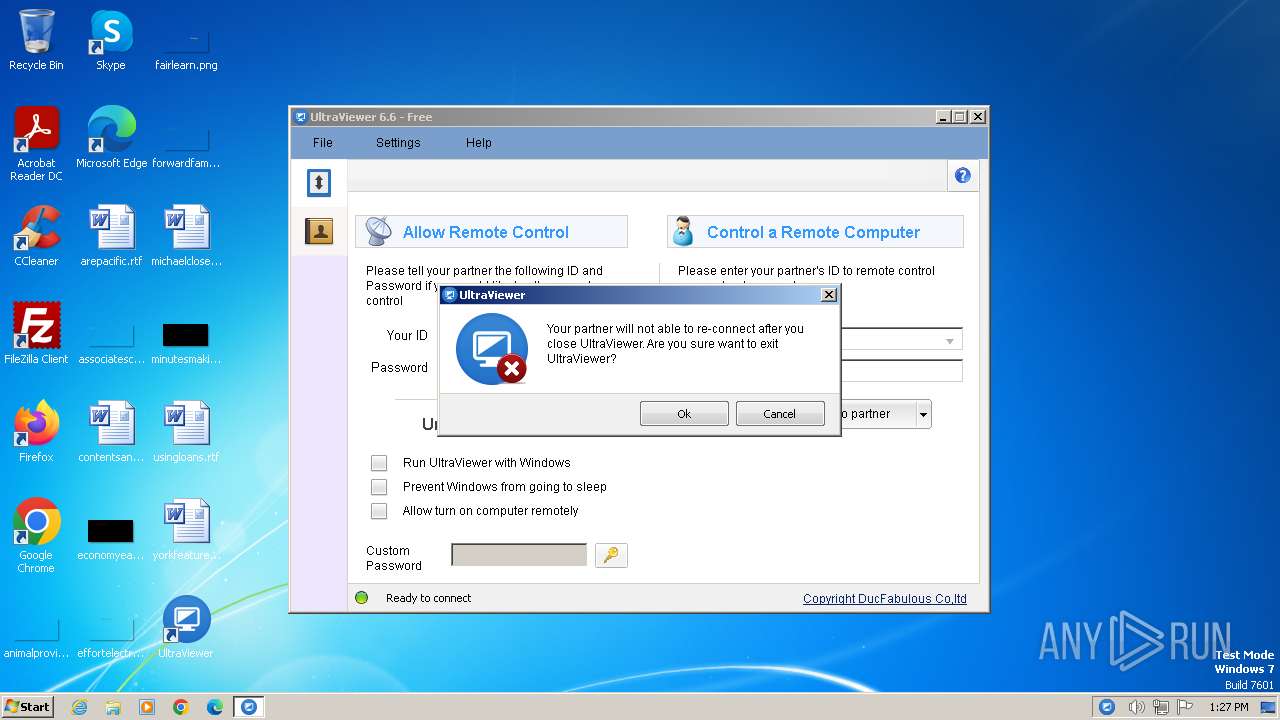Minimize the UltraViewer 6.6 main window
1280x720 pixels.
point(943,117)
